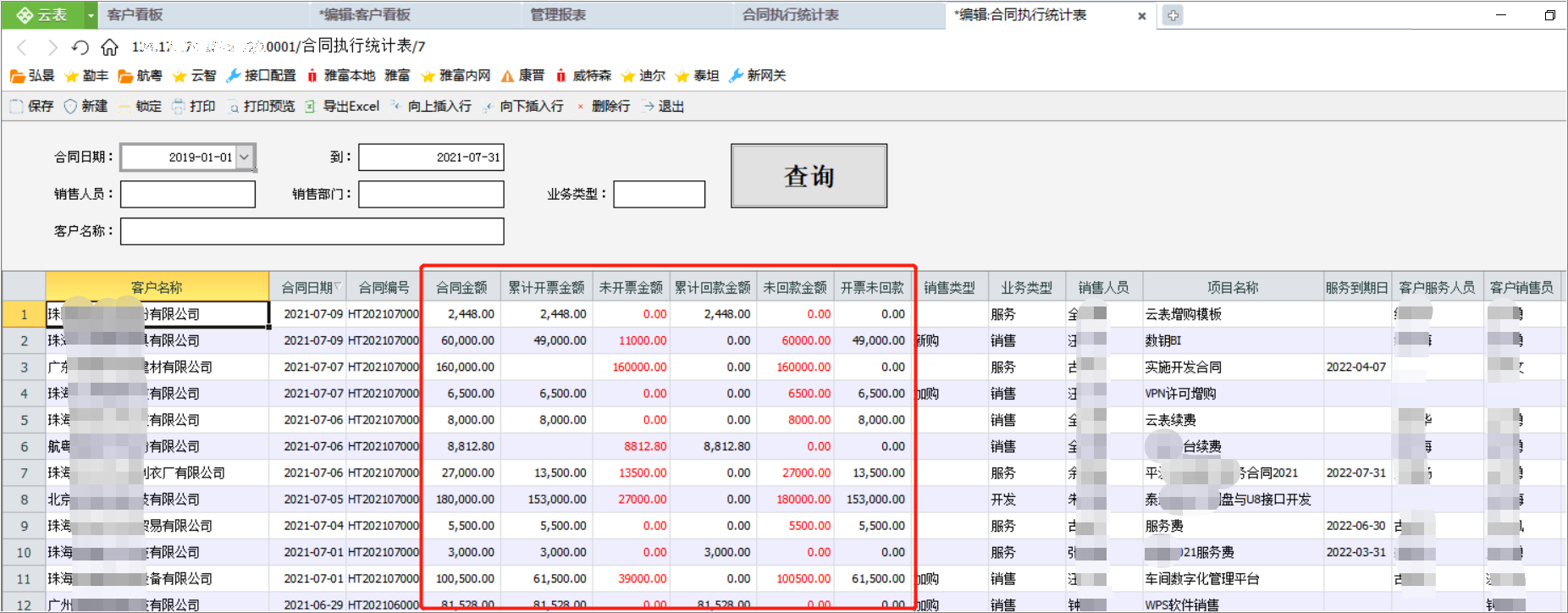Image resolution: width=1568 pixels, height=613 pixels.
Task: Open the 迪尔 bookmark
Action: tap(643, 75)
